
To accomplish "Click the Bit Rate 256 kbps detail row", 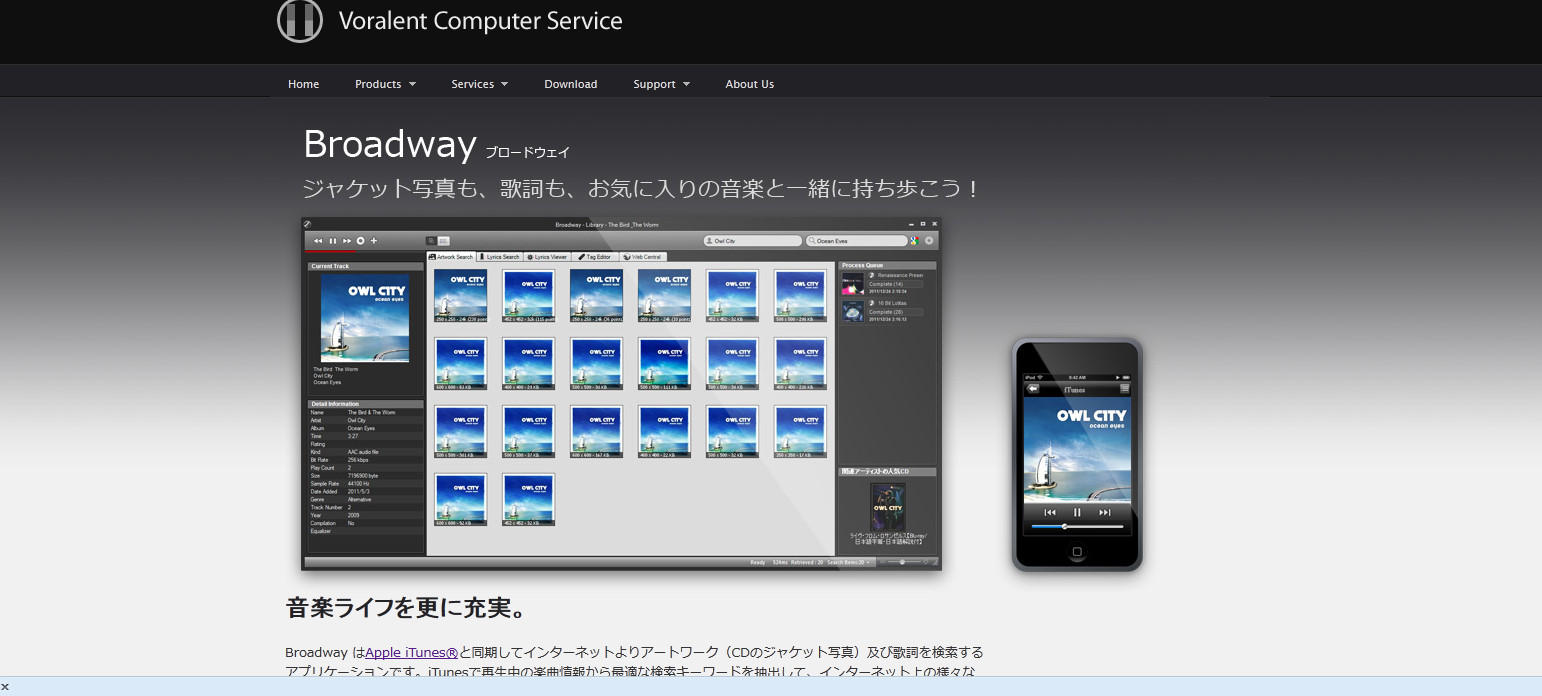I will pyautogui.click(x=366, y=460).
